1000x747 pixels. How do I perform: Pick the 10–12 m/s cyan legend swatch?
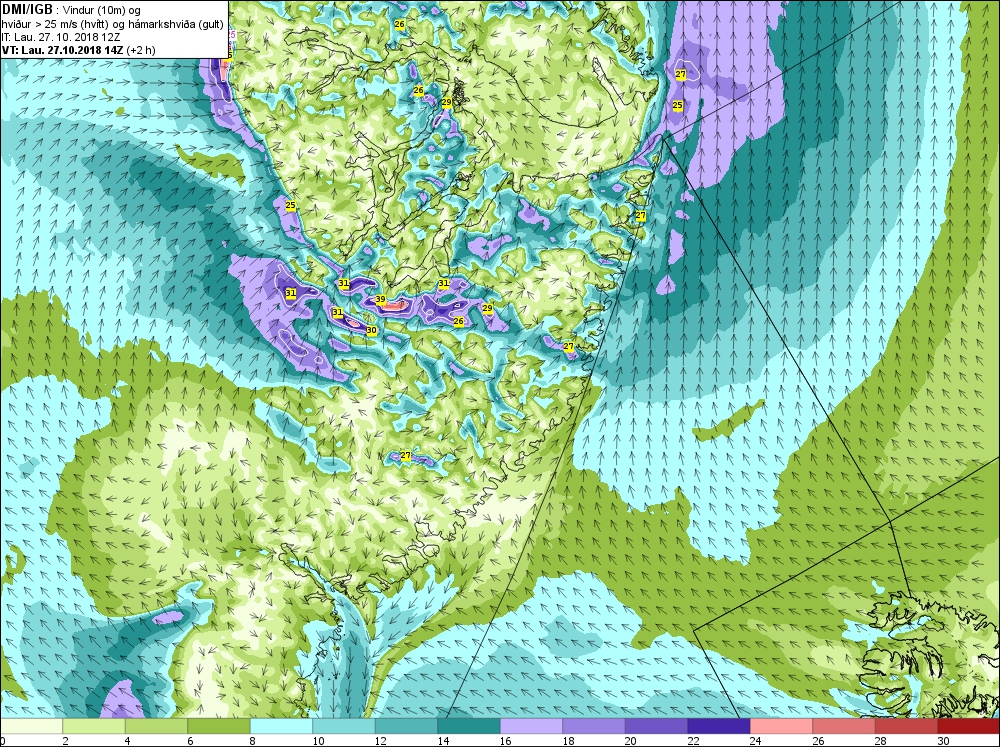tap(344, 726)
